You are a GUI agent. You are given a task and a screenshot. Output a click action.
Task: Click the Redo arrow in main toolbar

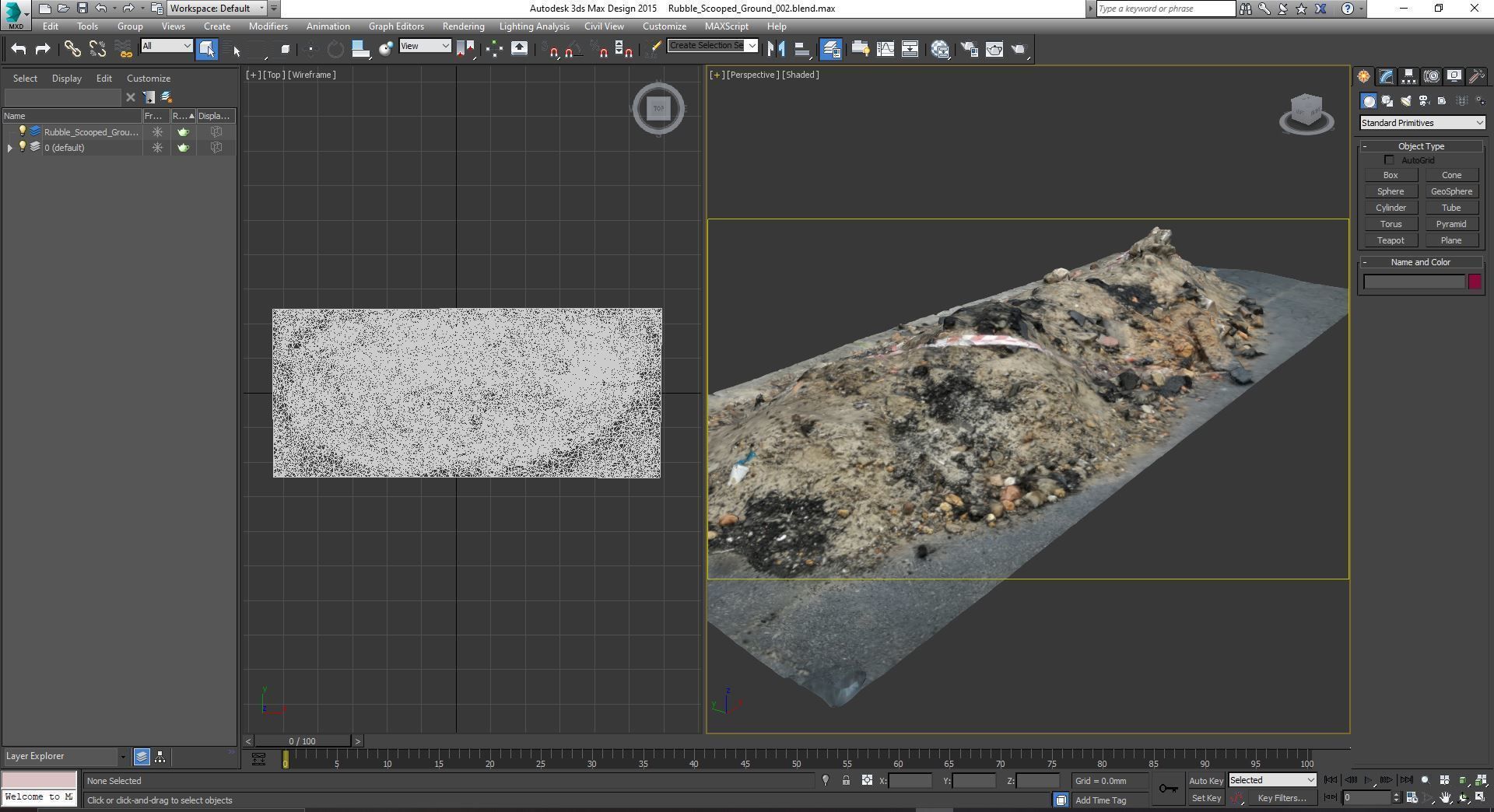43,49
